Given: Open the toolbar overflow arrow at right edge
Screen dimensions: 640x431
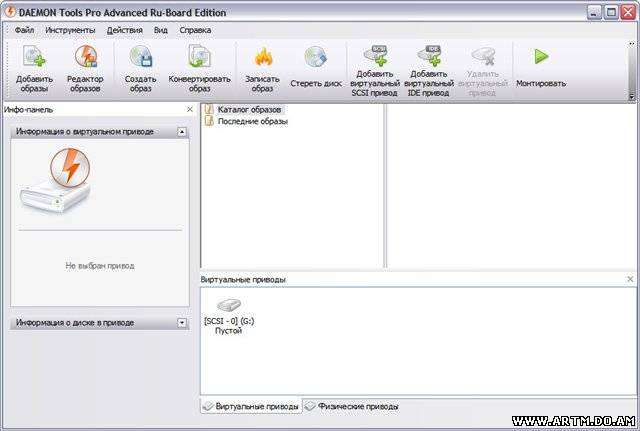Looking at the screenshot, I should [x=631, y=97].
